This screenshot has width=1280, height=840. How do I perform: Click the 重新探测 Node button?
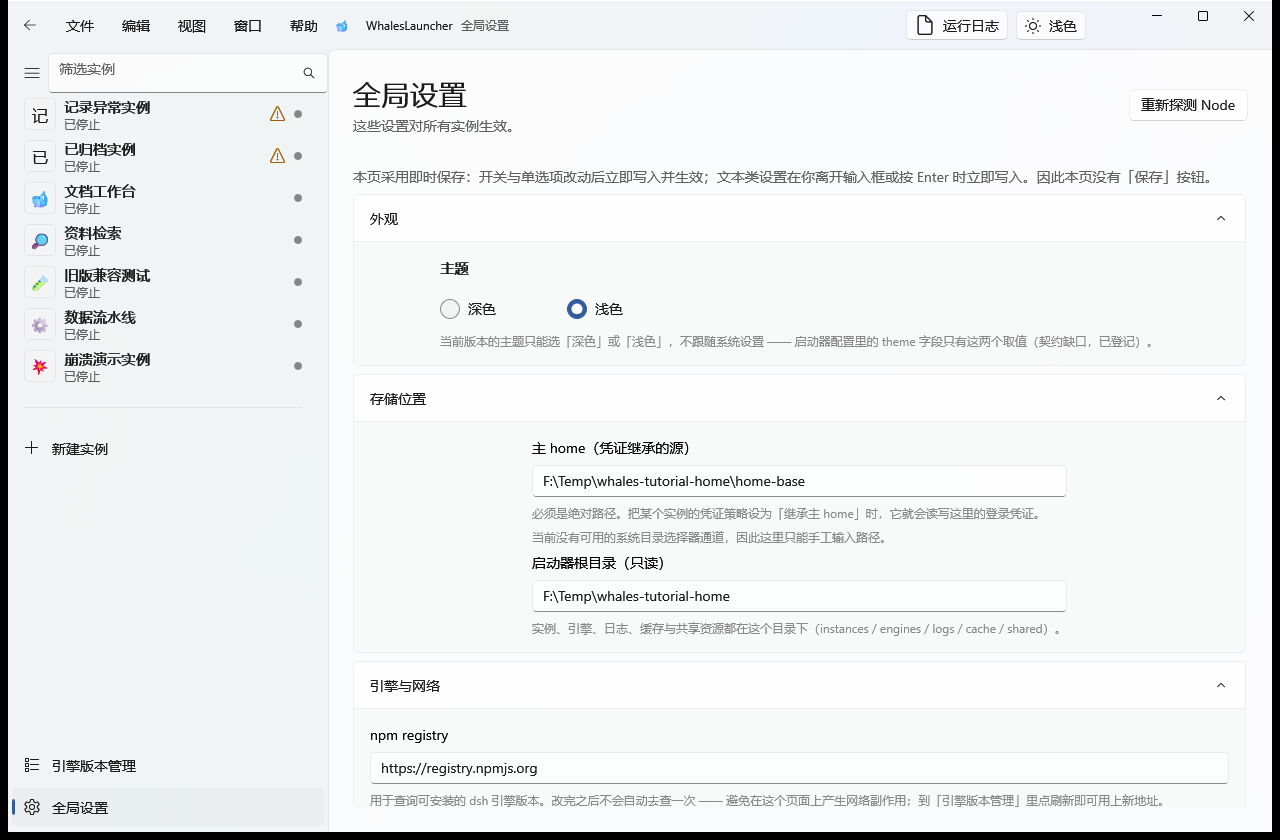pyautogui.click(x=1188, y=105)
